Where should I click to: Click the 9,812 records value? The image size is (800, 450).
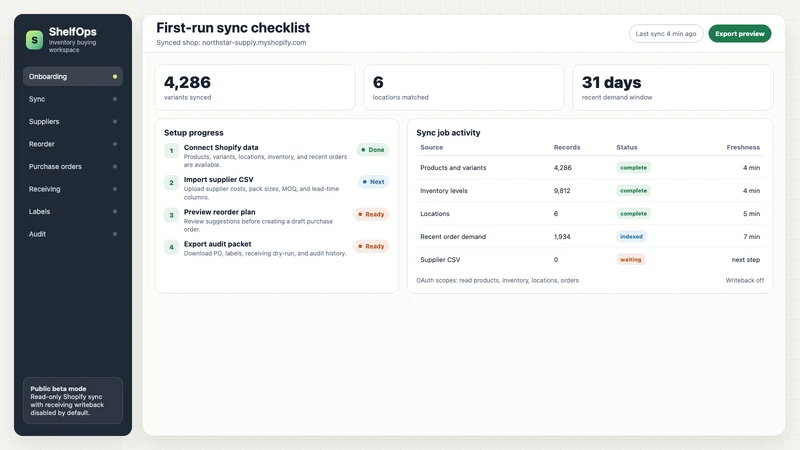(562, 190)
